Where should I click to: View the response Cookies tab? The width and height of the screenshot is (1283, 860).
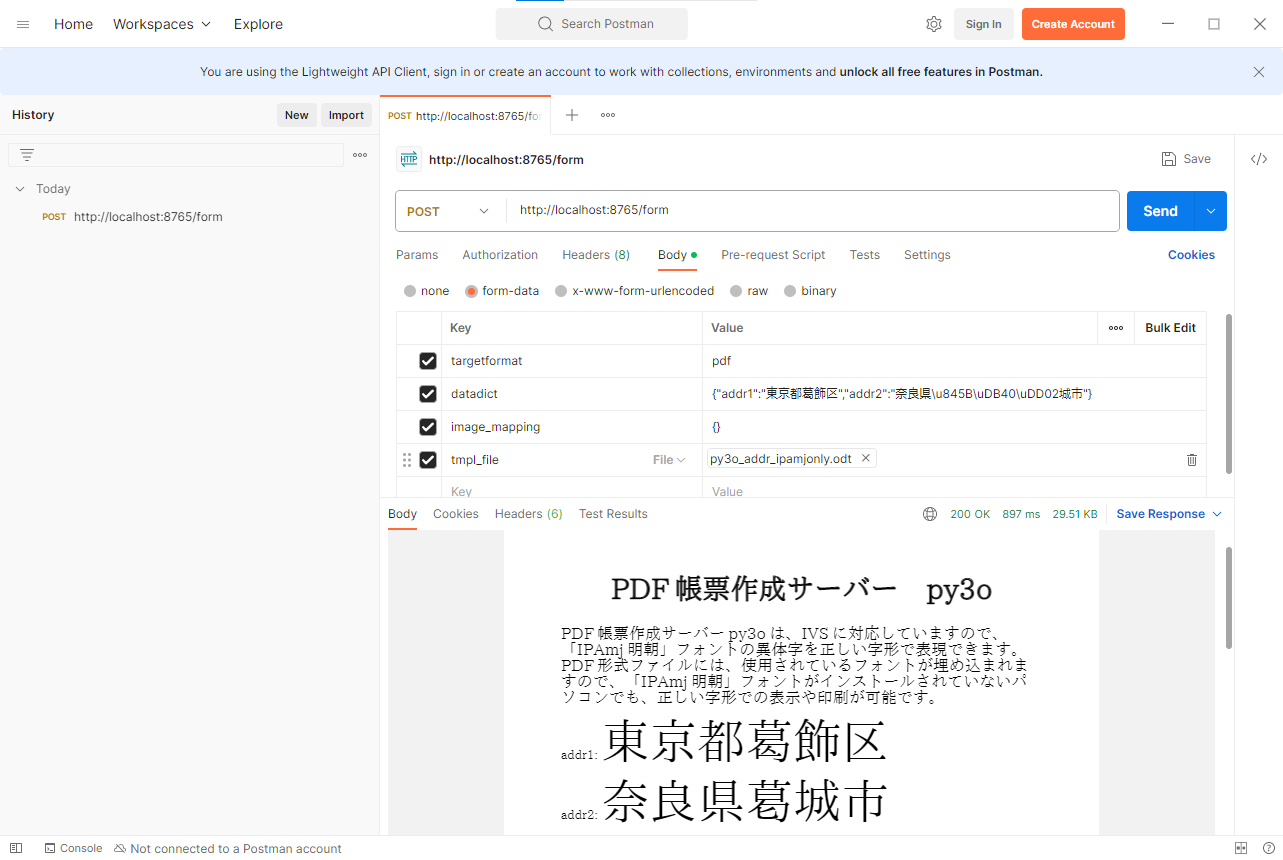tap(456, 514)
